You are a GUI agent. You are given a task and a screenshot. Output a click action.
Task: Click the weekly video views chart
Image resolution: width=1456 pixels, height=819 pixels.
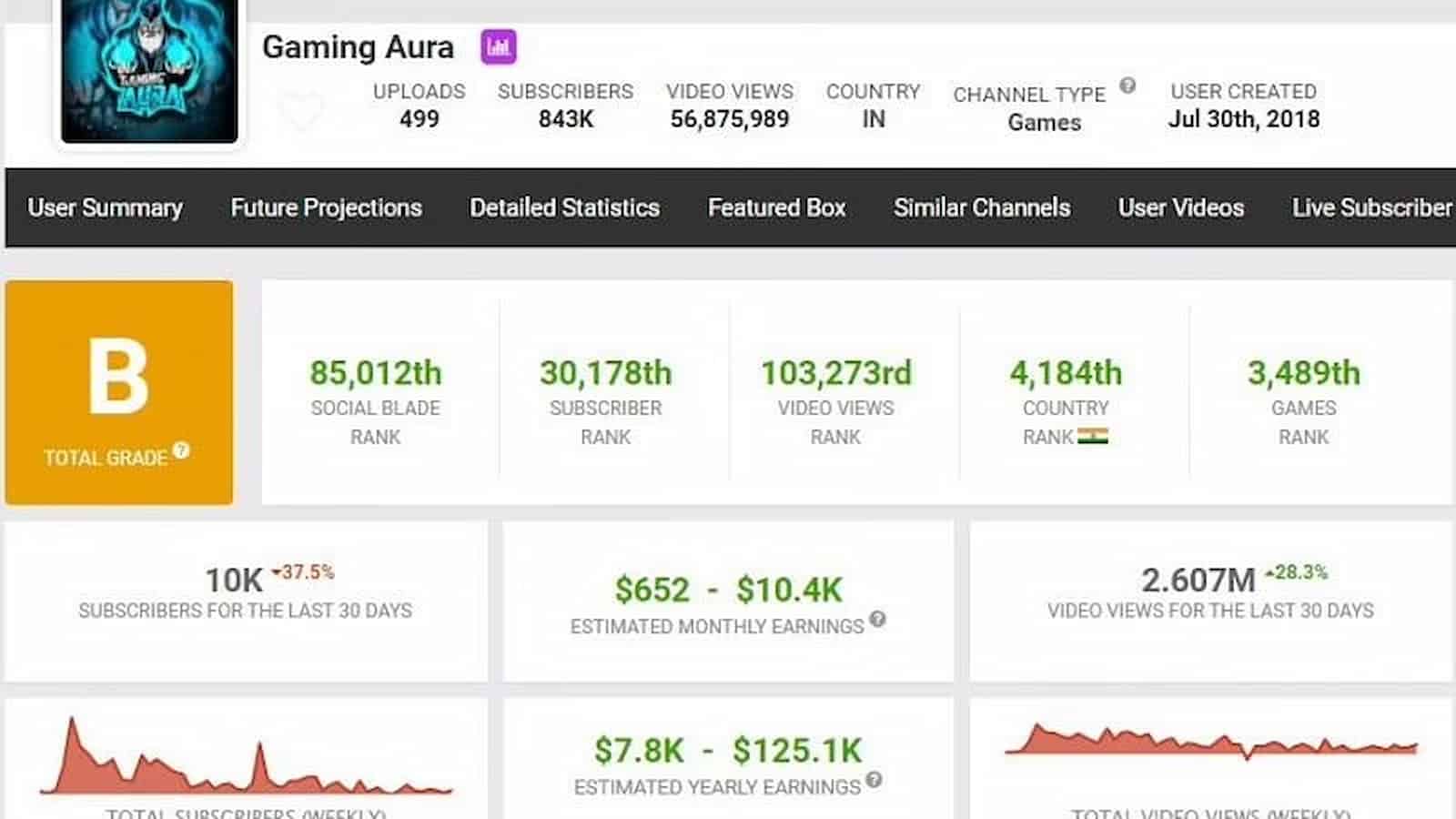(x=1211, y=742)
